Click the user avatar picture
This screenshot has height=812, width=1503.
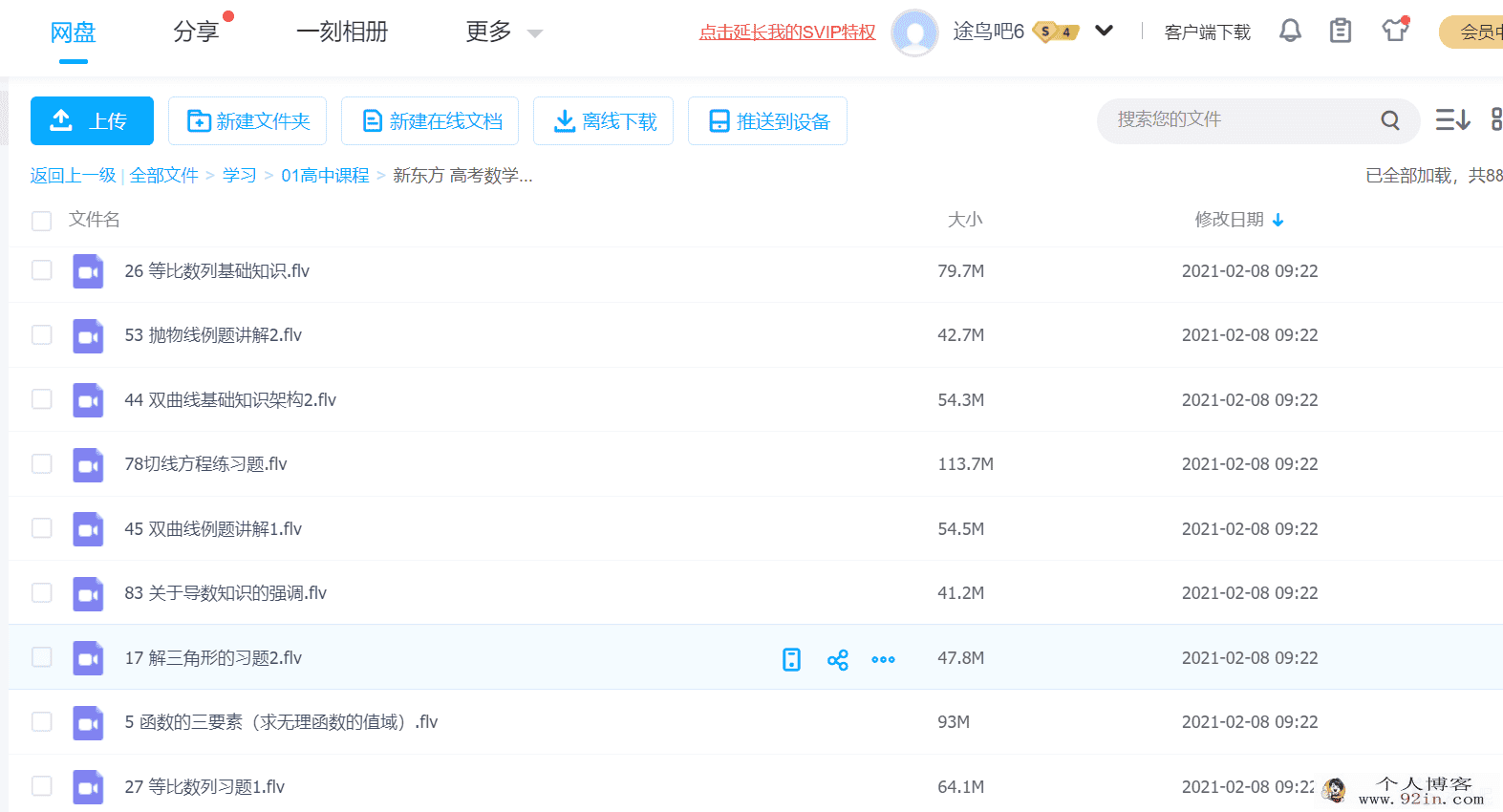pos(914,32)
